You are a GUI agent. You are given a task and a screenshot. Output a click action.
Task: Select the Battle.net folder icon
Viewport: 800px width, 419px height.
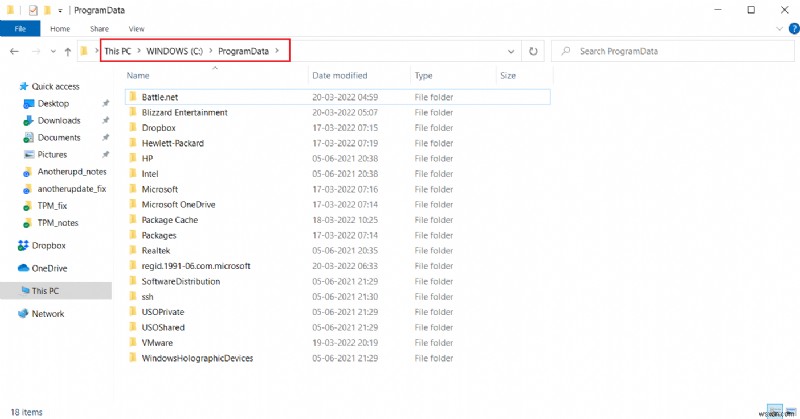point(133,96)
